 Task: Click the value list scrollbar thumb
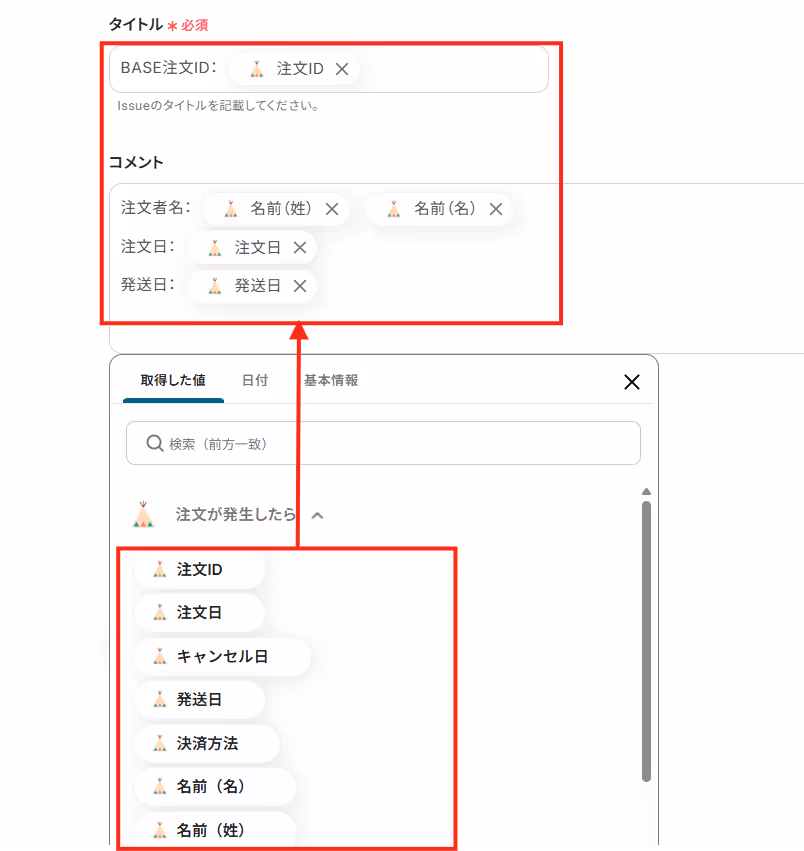(646, 642)
